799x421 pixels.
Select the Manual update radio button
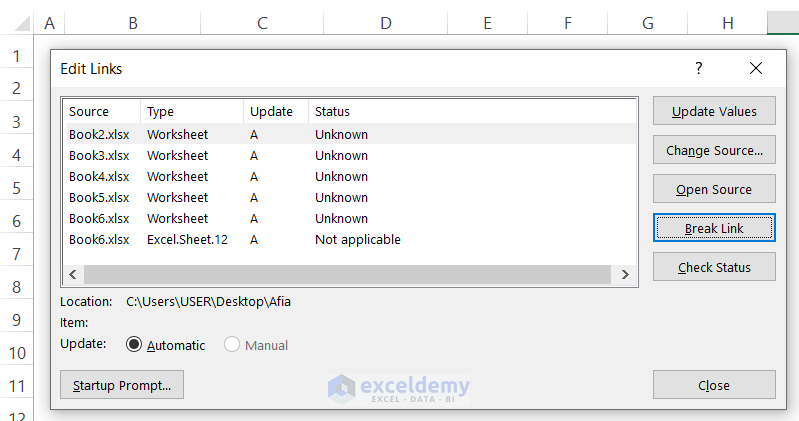pos(232,345)
